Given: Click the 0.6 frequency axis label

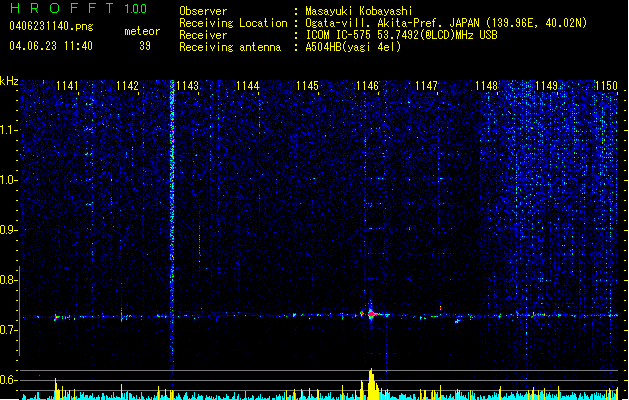Looking at the screenshot, I should pos(8,380).
